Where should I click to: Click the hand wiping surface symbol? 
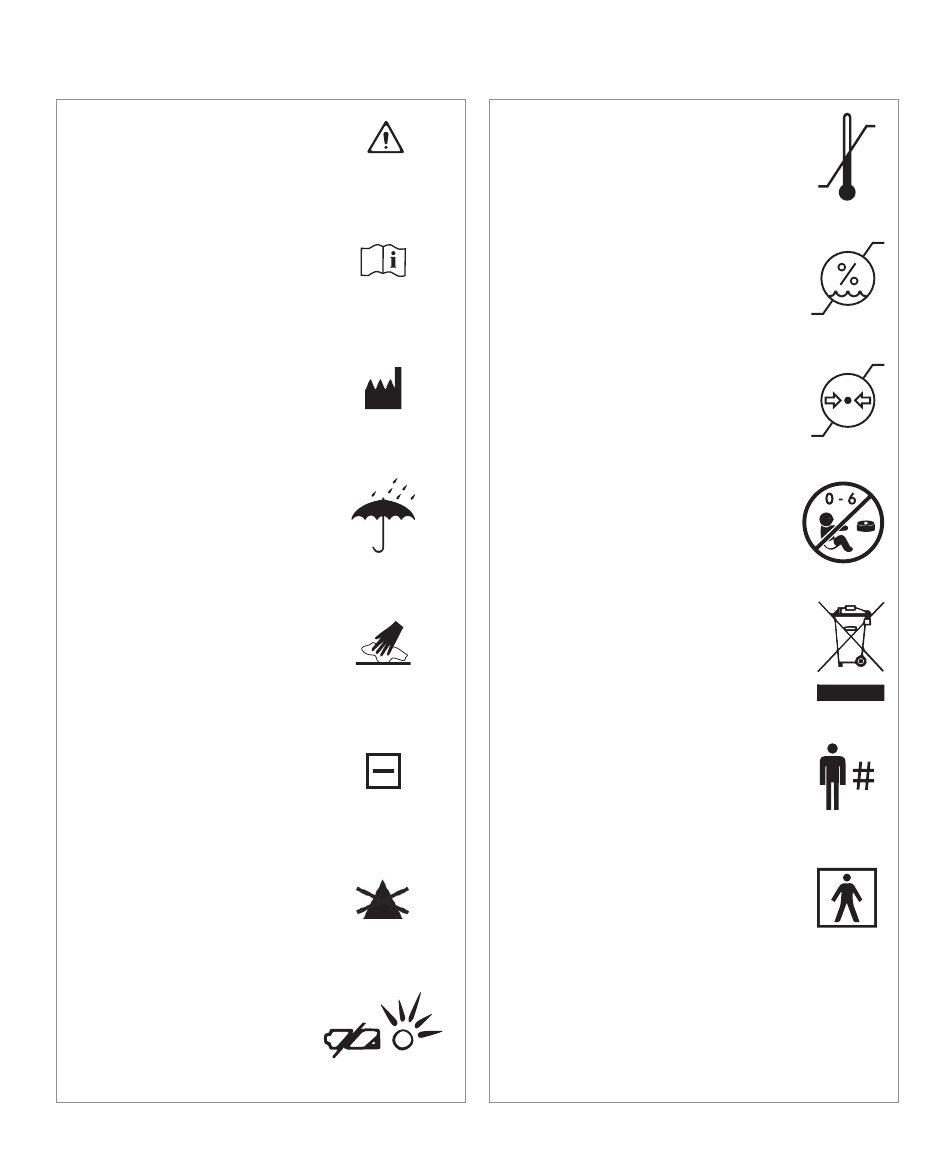(383, 643)
